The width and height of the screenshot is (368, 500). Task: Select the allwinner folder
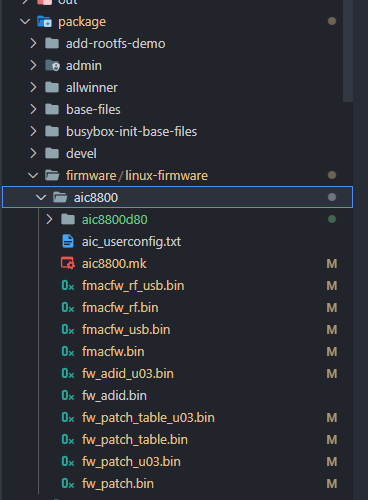click(x=92, y=87)
